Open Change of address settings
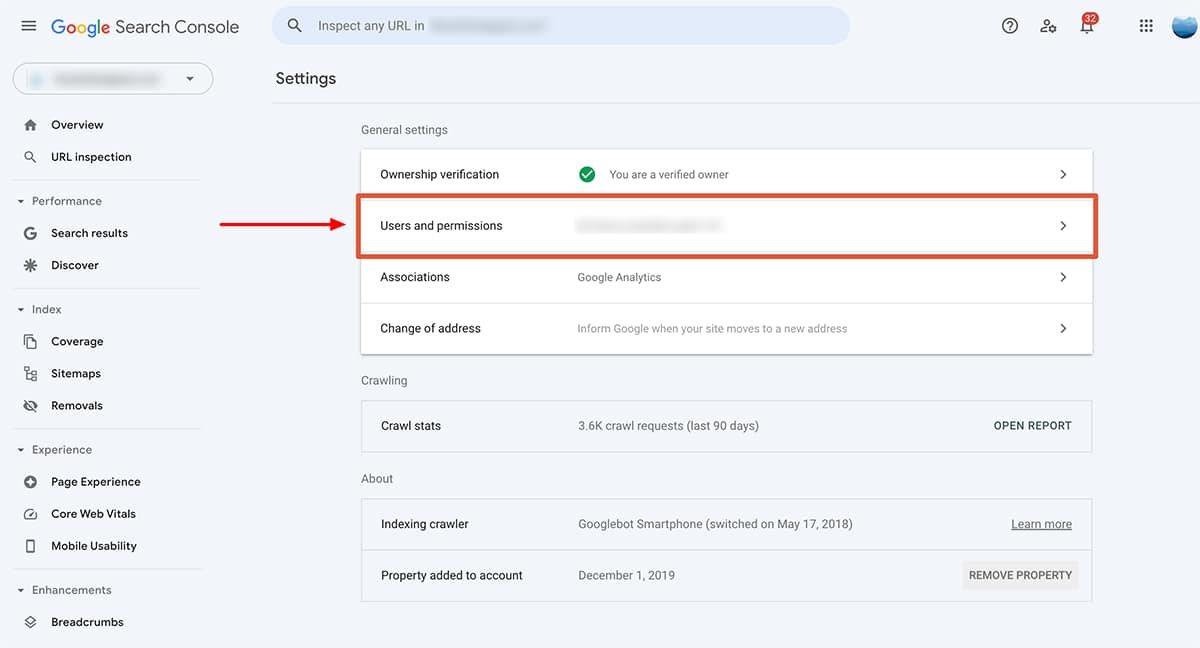Image resolution: width=1200 pixels, height=648 pixels. point(726,328)
